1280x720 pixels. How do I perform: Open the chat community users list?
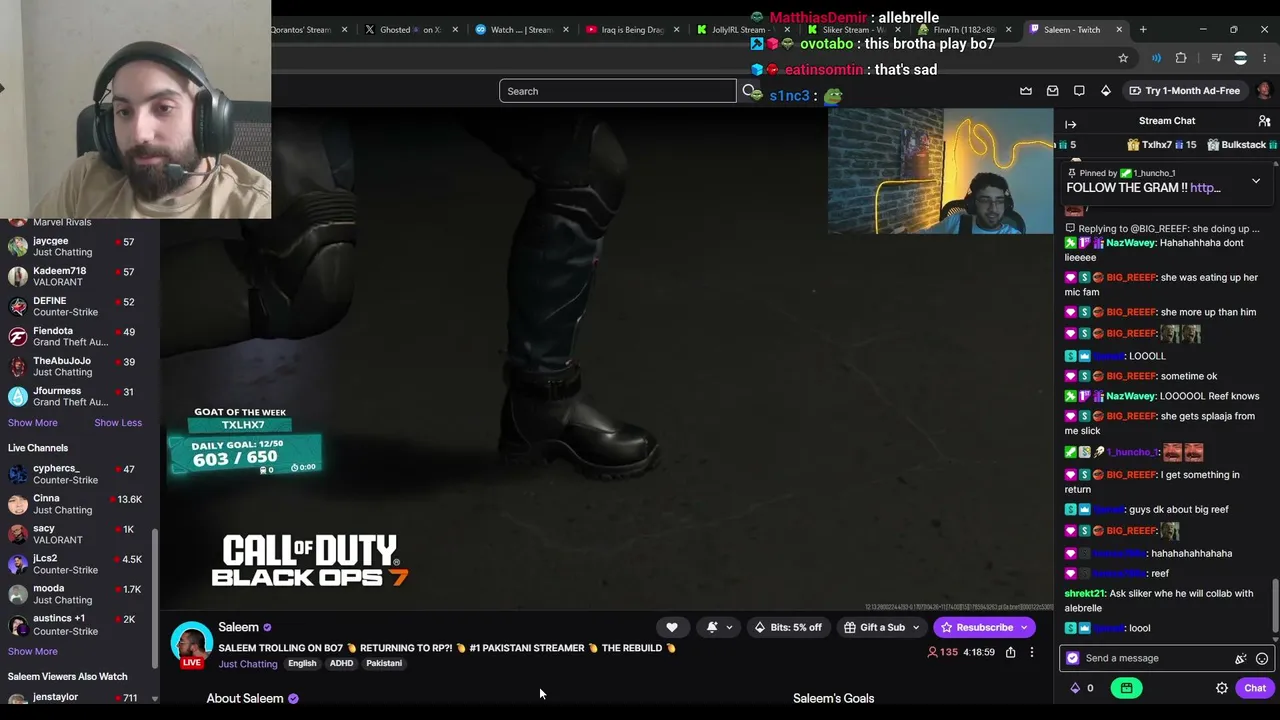(x=1264, y=121)
